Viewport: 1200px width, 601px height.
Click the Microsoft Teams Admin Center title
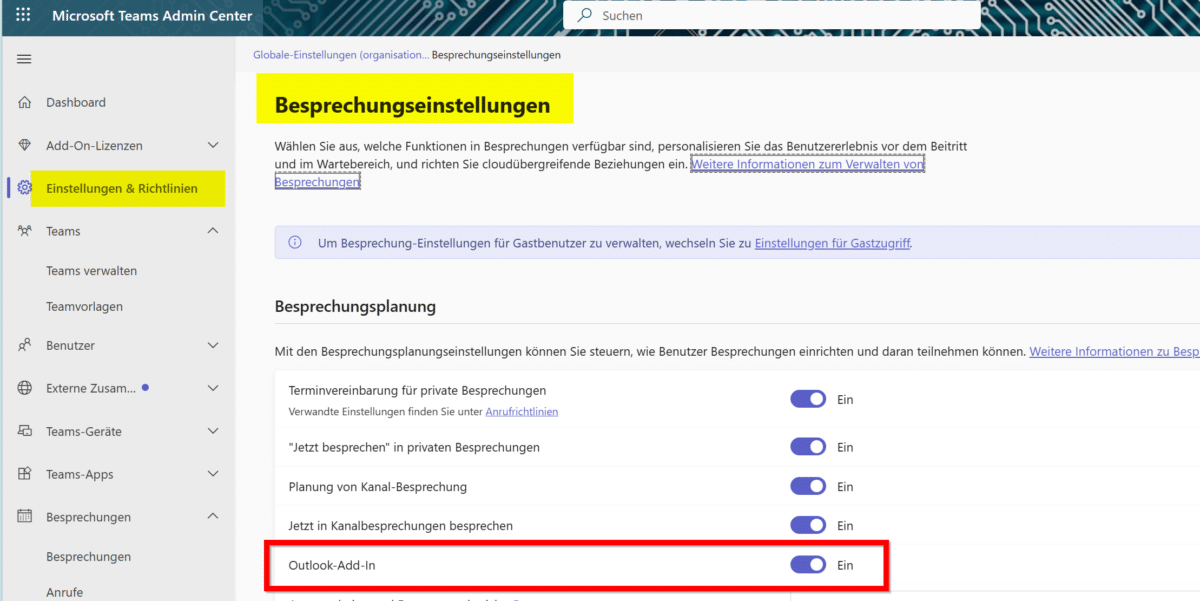152,16
